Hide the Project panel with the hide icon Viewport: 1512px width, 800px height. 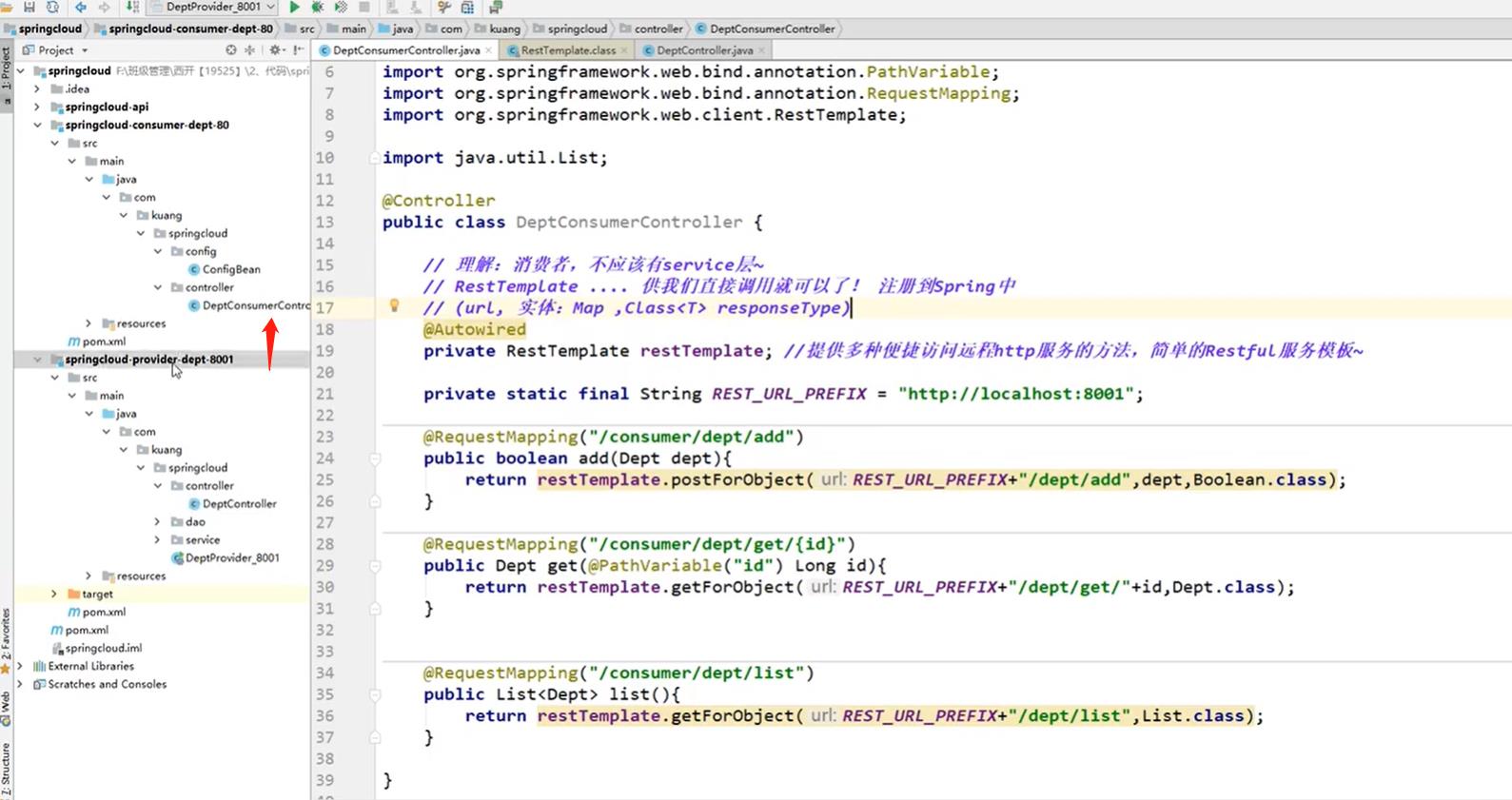tap(299, 49)
